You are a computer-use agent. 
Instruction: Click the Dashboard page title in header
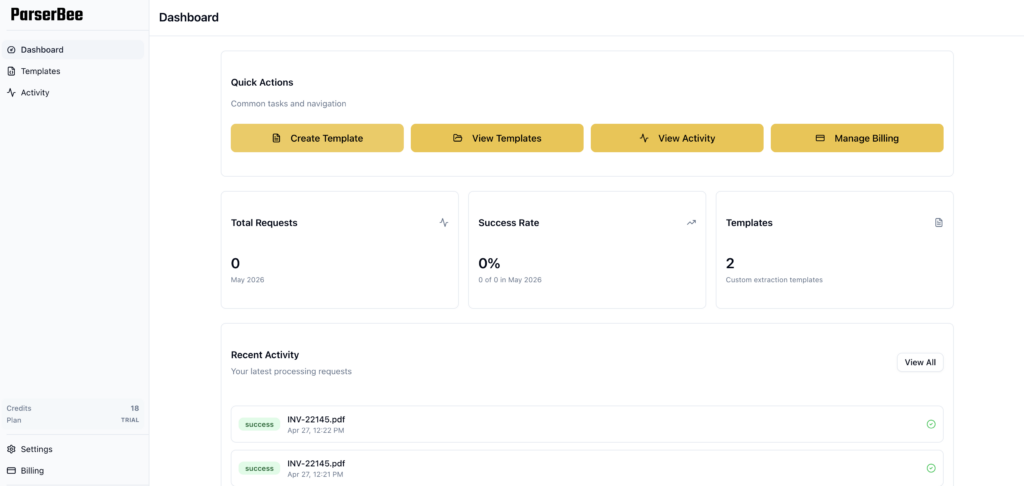click(189, 18)
